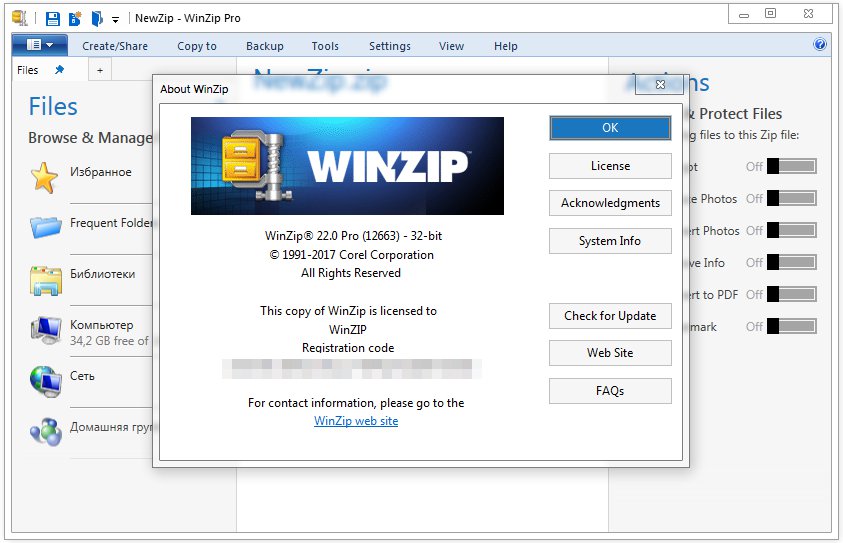Open Frequent Folders entry
Screen dimensions: 843x543
[x=111, y=223]
